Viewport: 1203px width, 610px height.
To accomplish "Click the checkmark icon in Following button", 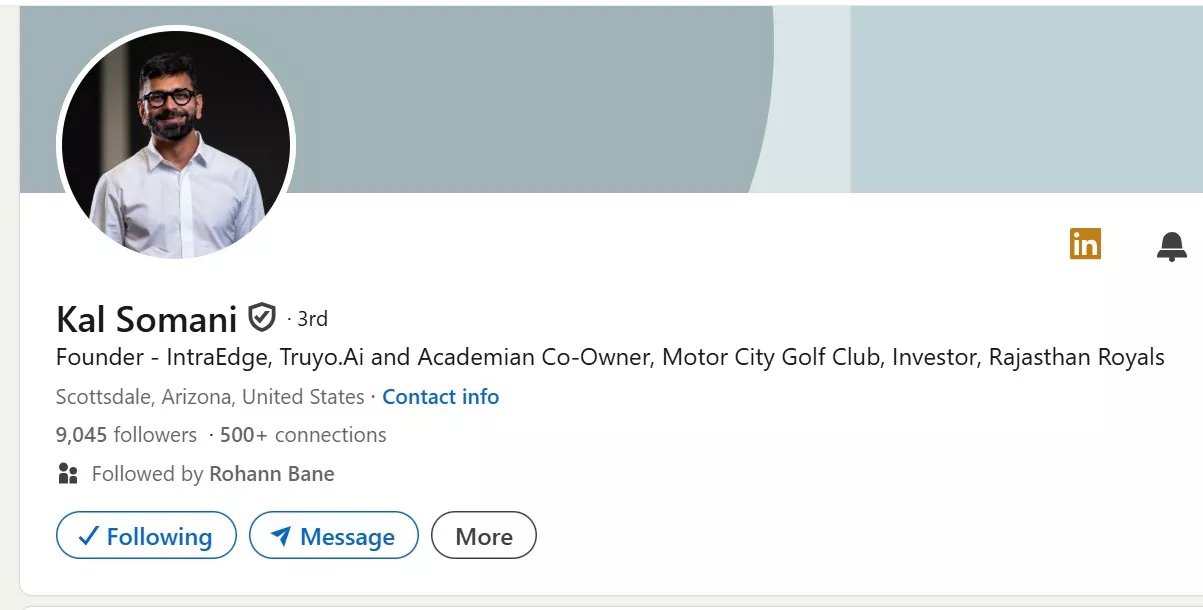I will tap(88, 537).
